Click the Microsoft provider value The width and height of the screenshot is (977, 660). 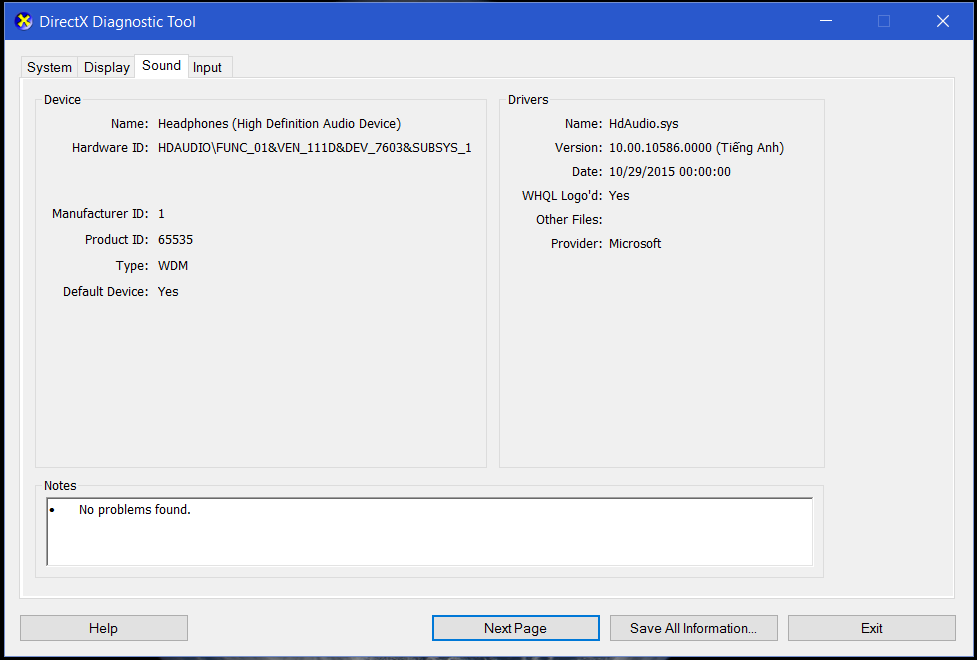point(635,244)
